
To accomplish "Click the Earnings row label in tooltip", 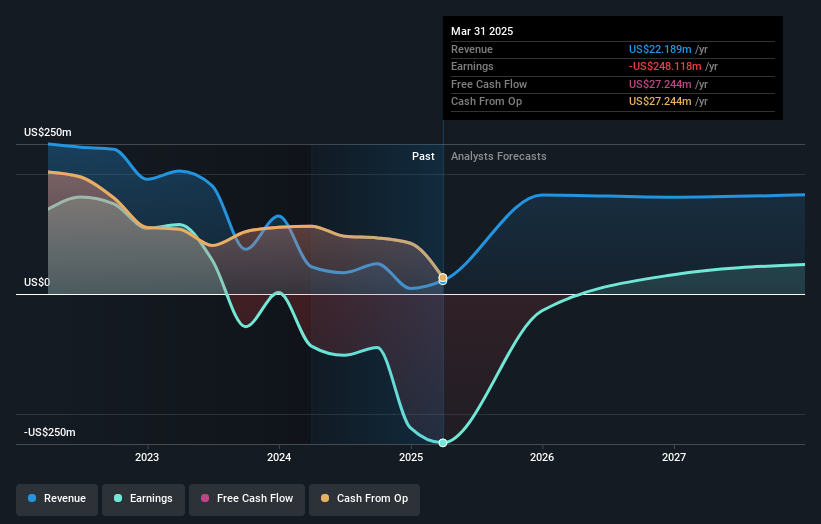I will click(472, 66).
